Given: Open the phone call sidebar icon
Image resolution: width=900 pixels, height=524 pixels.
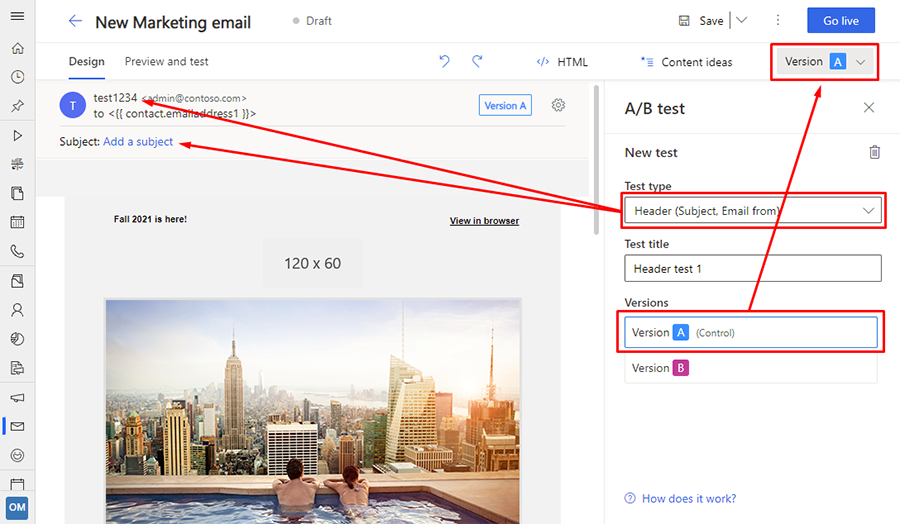Looking at the screenshot, I should pos(17,251).
